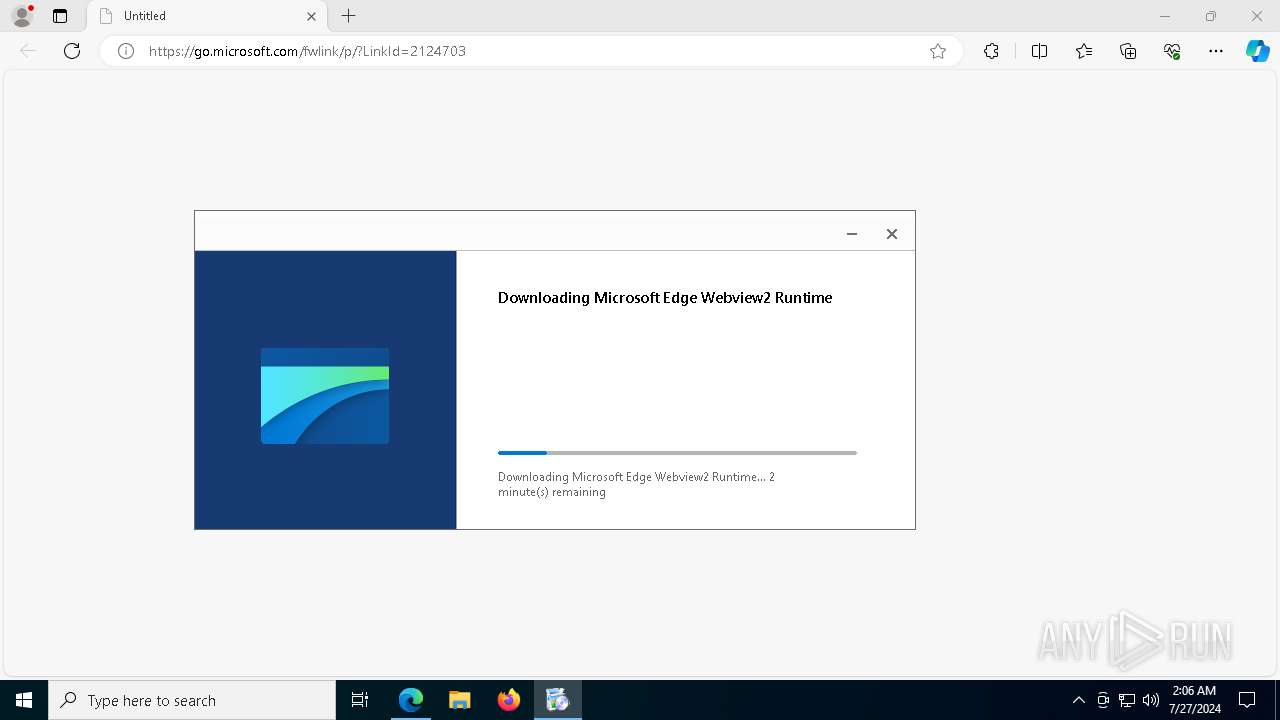Screen dimensions: 1280x720
Task: Select the Untitled browser tab
Action: [x=208, y=16]
